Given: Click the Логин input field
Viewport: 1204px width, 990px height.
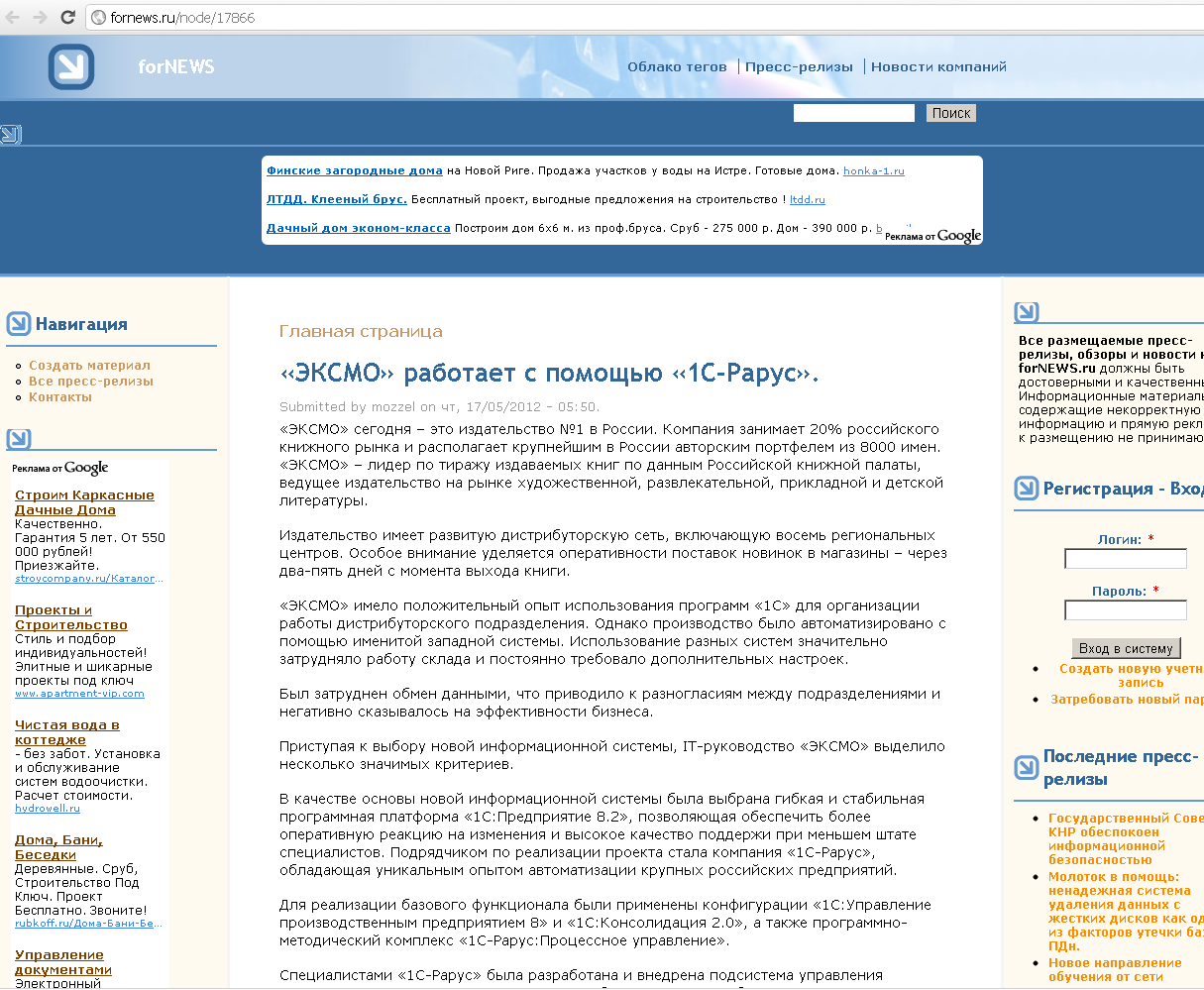Looking at the screenshot, I should pos(1126,559).
